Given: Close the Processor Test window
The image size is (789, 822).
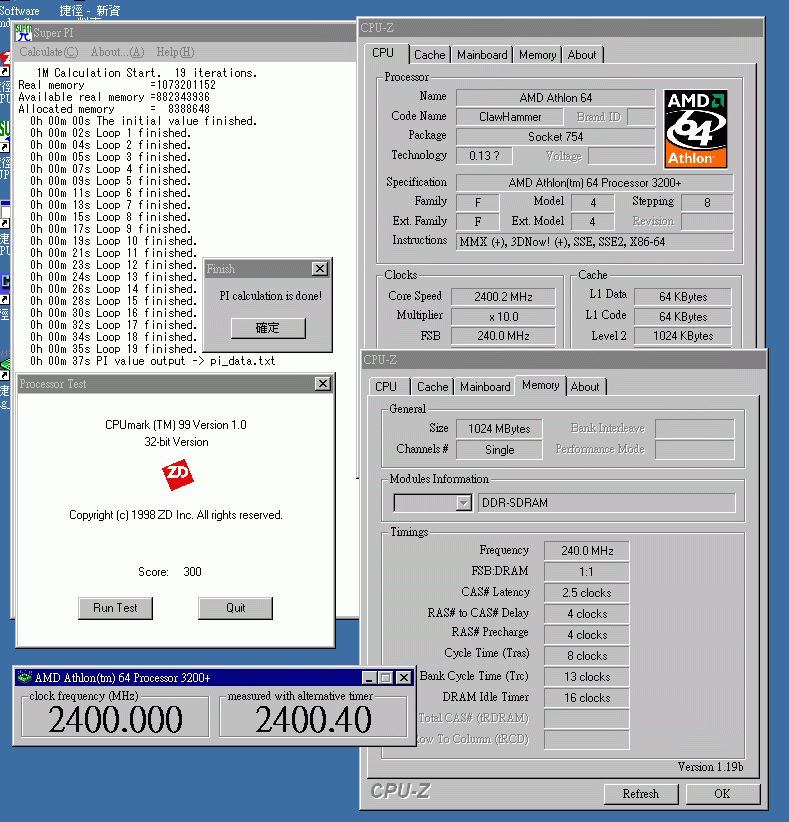Looking at the screenshot, I should point(323,384).
